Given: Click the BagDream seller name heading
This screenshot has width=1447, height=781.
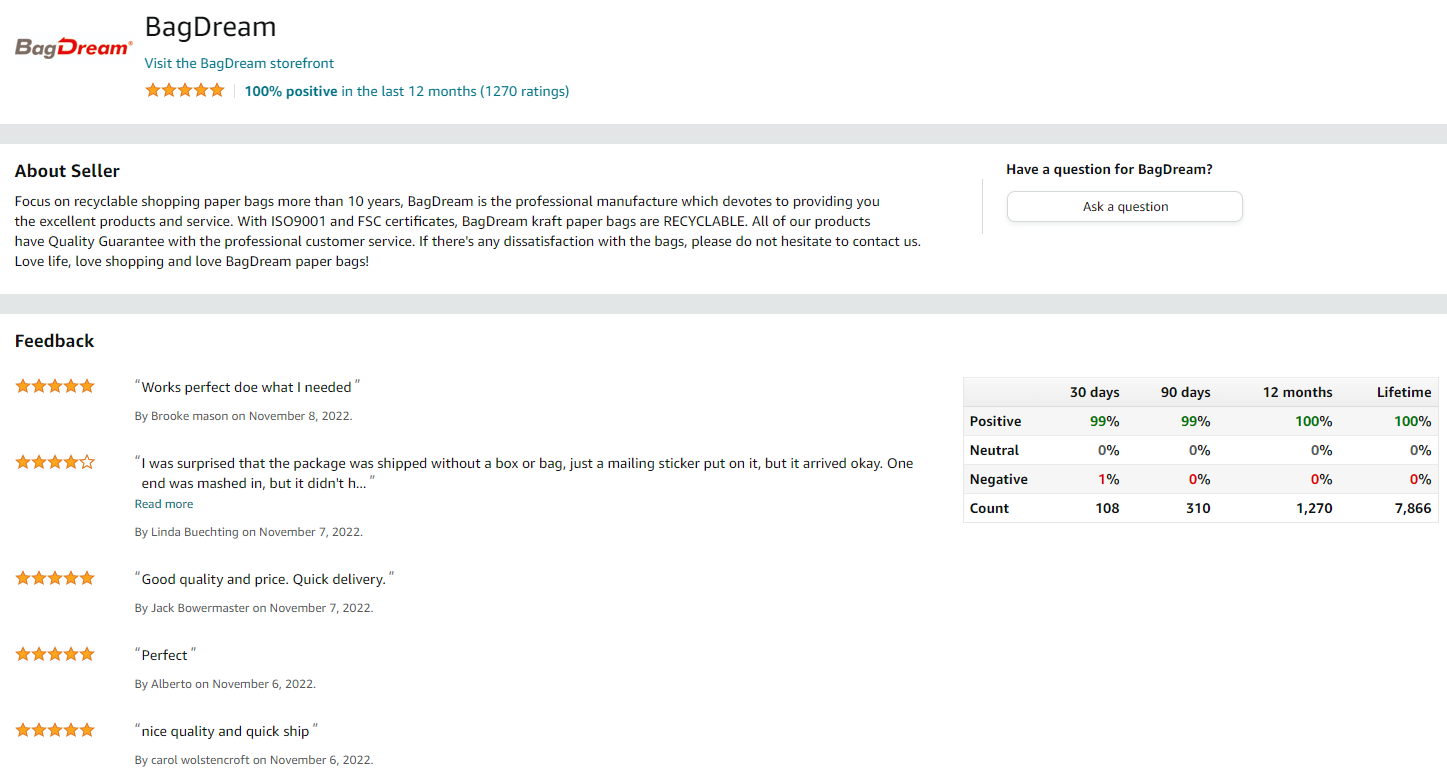Looking at the screenshot, I should pyautogui.click(x=210, y=27).
